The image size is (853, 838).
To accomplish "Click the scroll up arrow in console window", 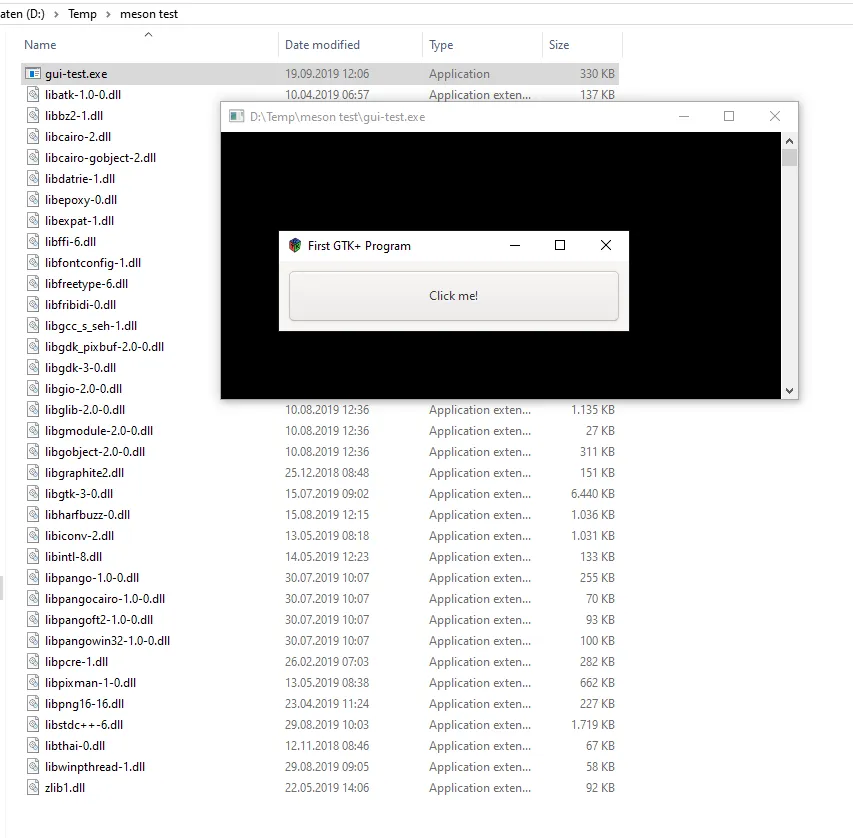I will click(x=789, y=141).
